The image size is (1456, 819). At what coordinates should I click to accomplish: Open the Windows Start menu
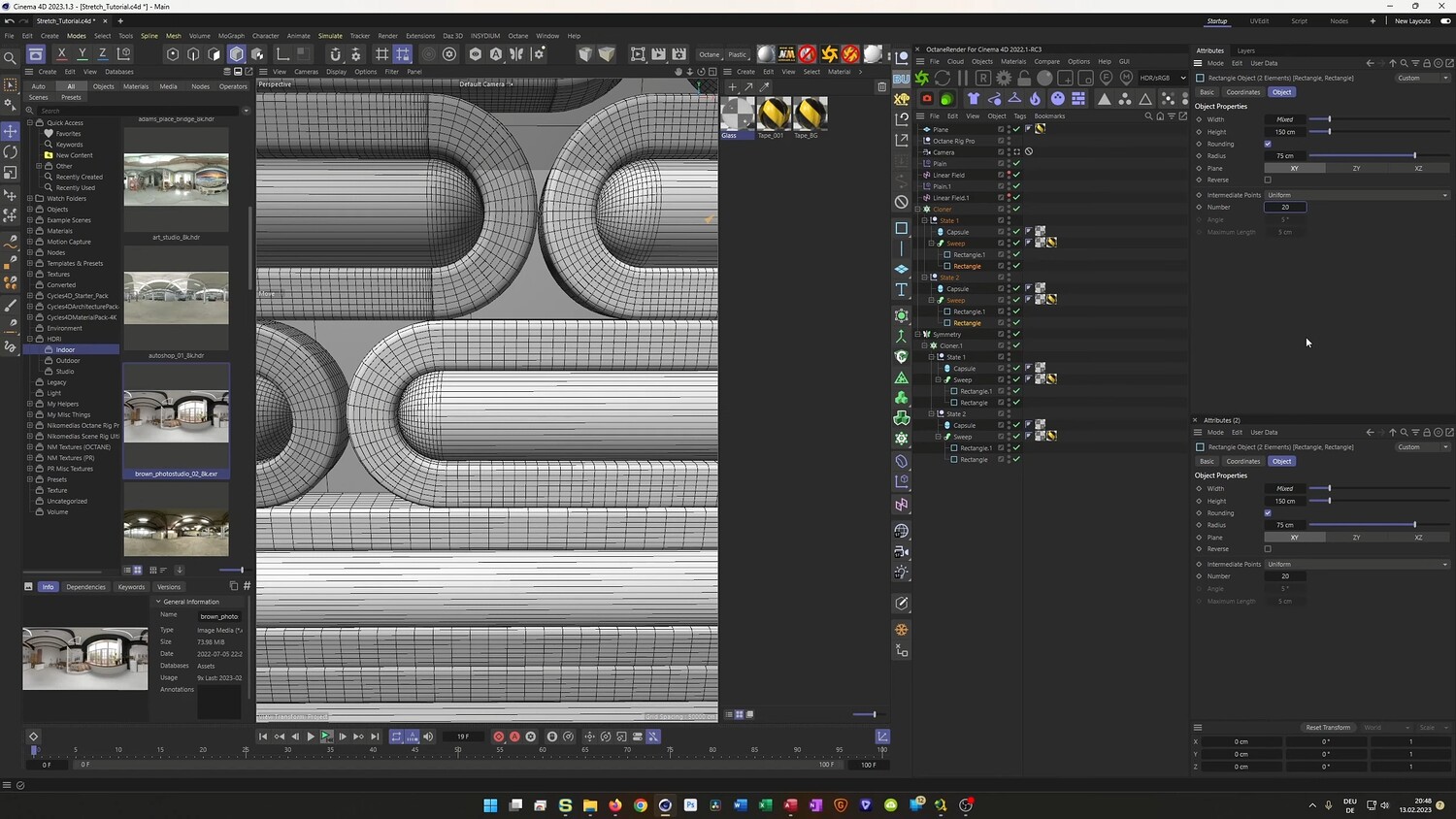click(490, 804)
